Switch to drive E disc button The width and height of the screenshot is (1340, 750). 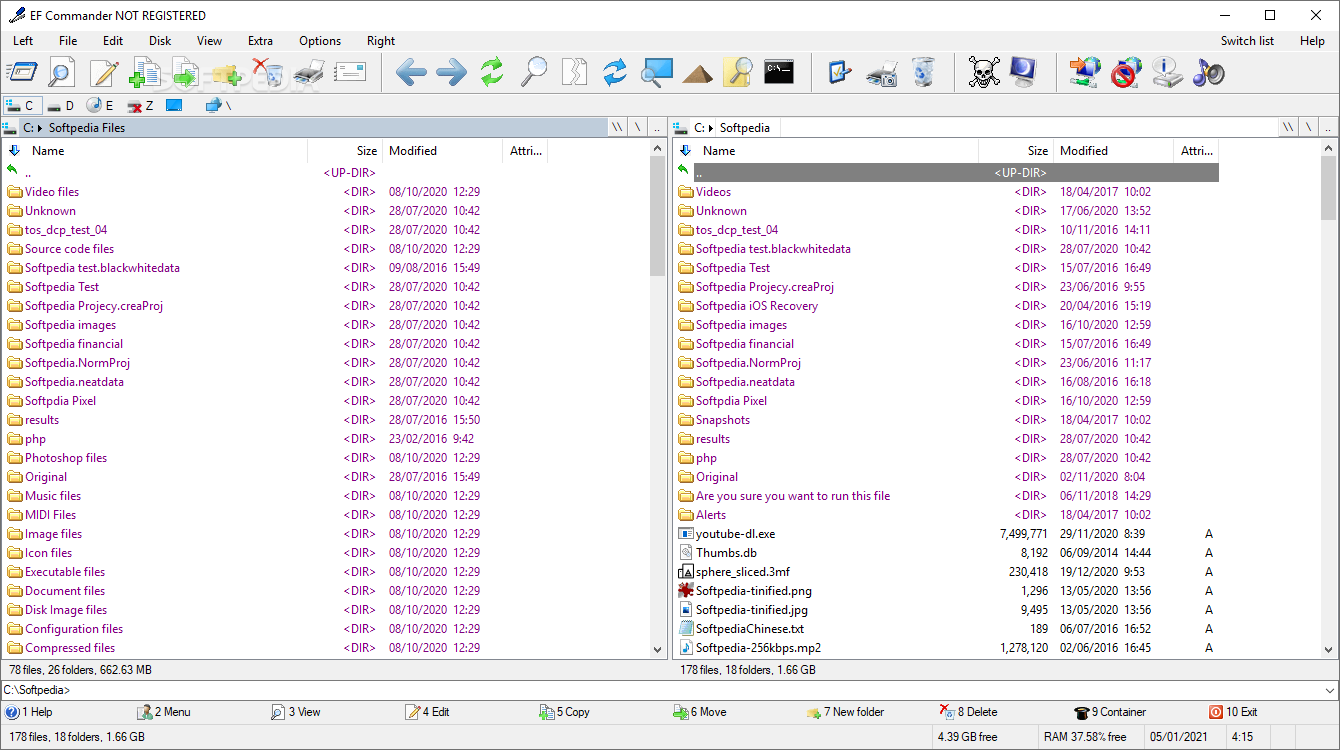(101, 105)
